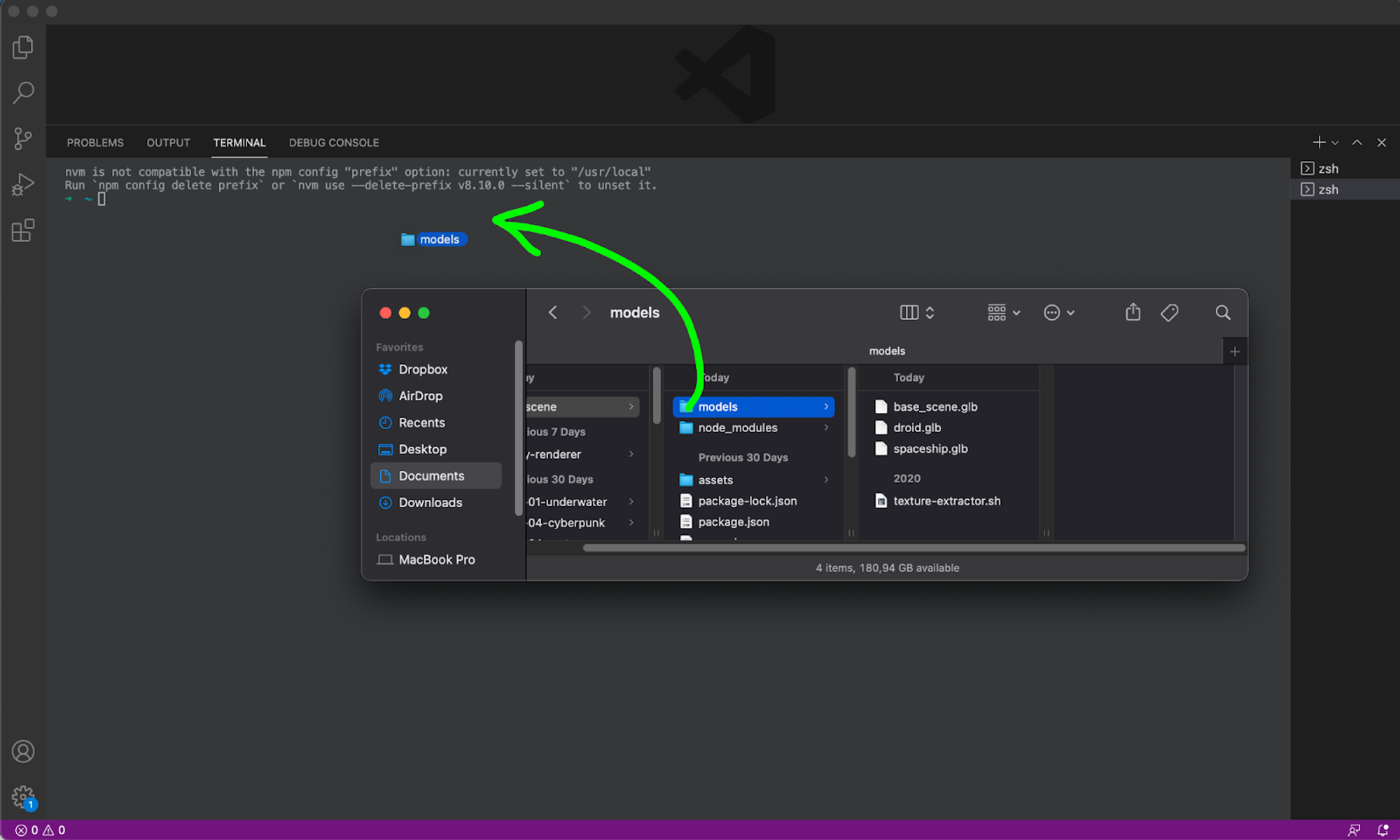
Task: Click errors and warnings count in status bar
Action: (41, 829)
